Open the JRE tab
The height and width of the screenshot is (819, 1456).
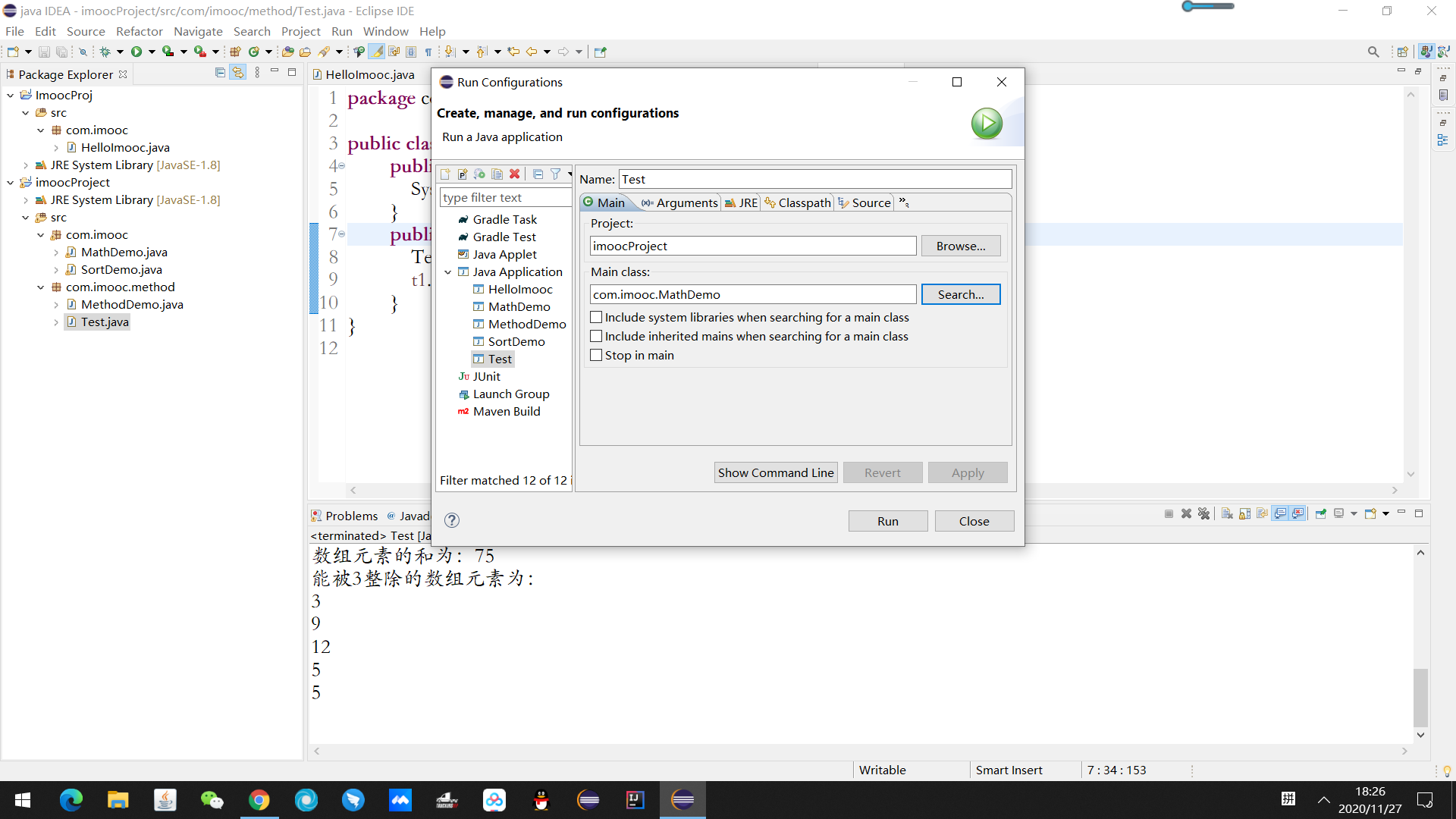point(741,202)
